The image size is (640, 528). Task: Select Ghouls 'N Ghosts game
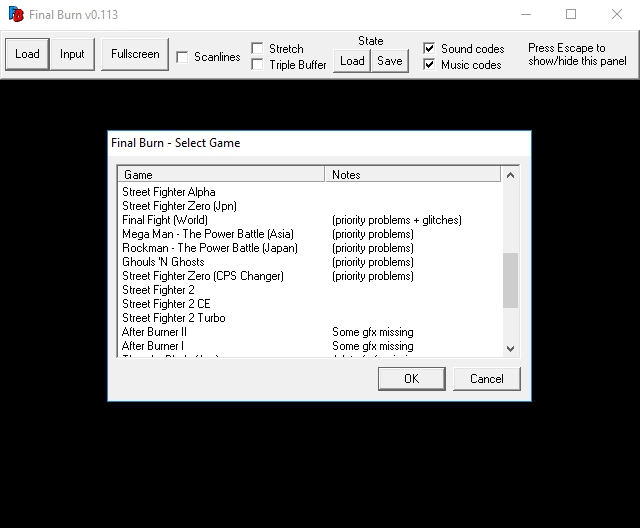[x=163, y=262]
